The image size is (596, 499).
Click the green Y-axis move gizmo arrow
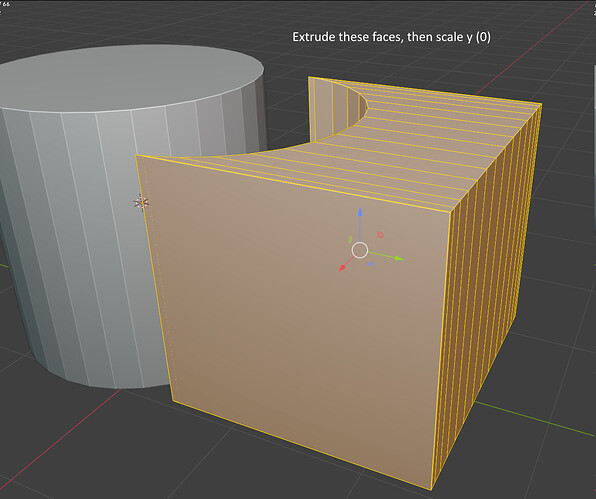[399, 258]
